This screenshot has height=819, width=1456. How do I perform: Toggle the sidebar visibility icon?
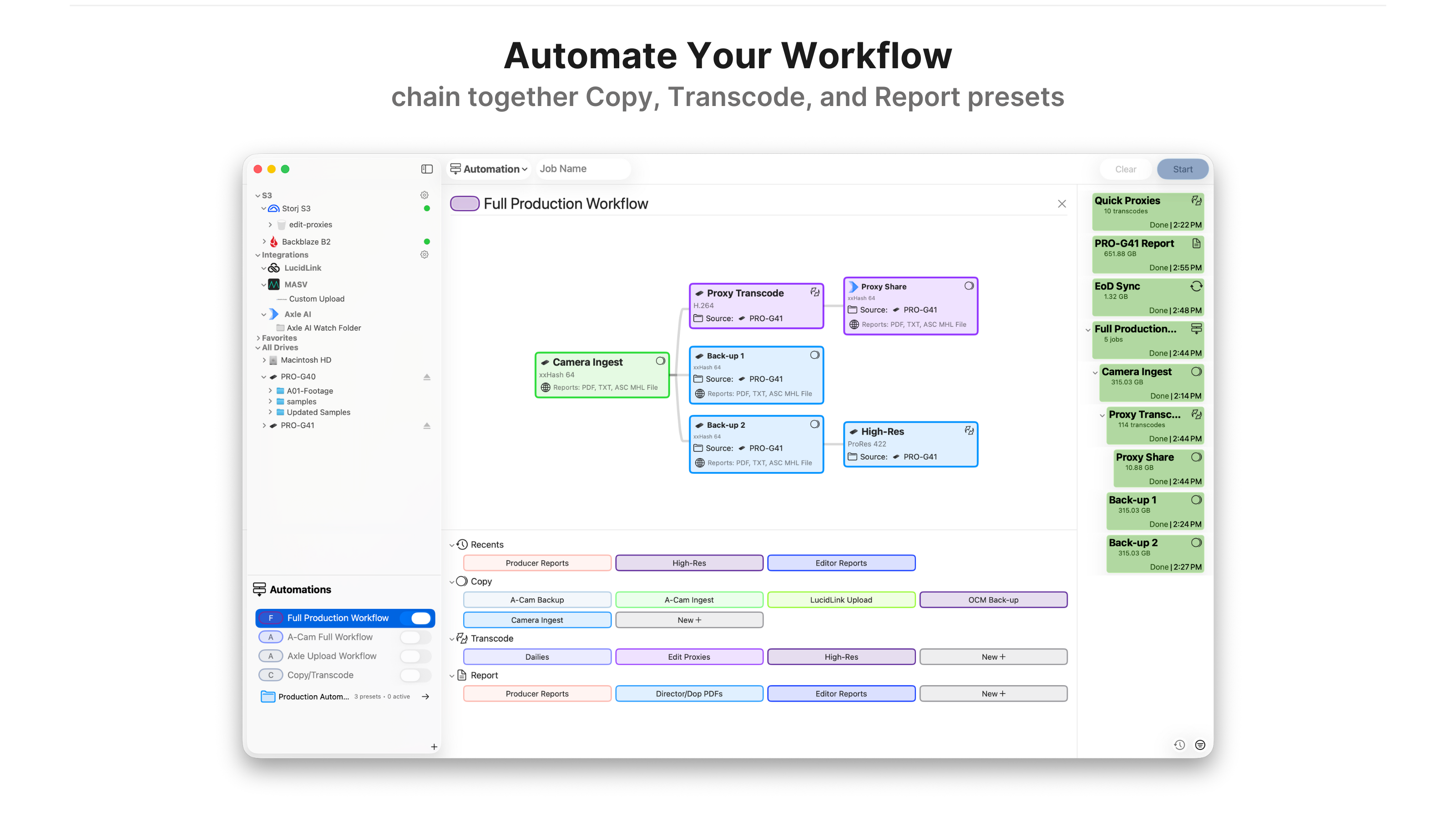click(427, 169)
